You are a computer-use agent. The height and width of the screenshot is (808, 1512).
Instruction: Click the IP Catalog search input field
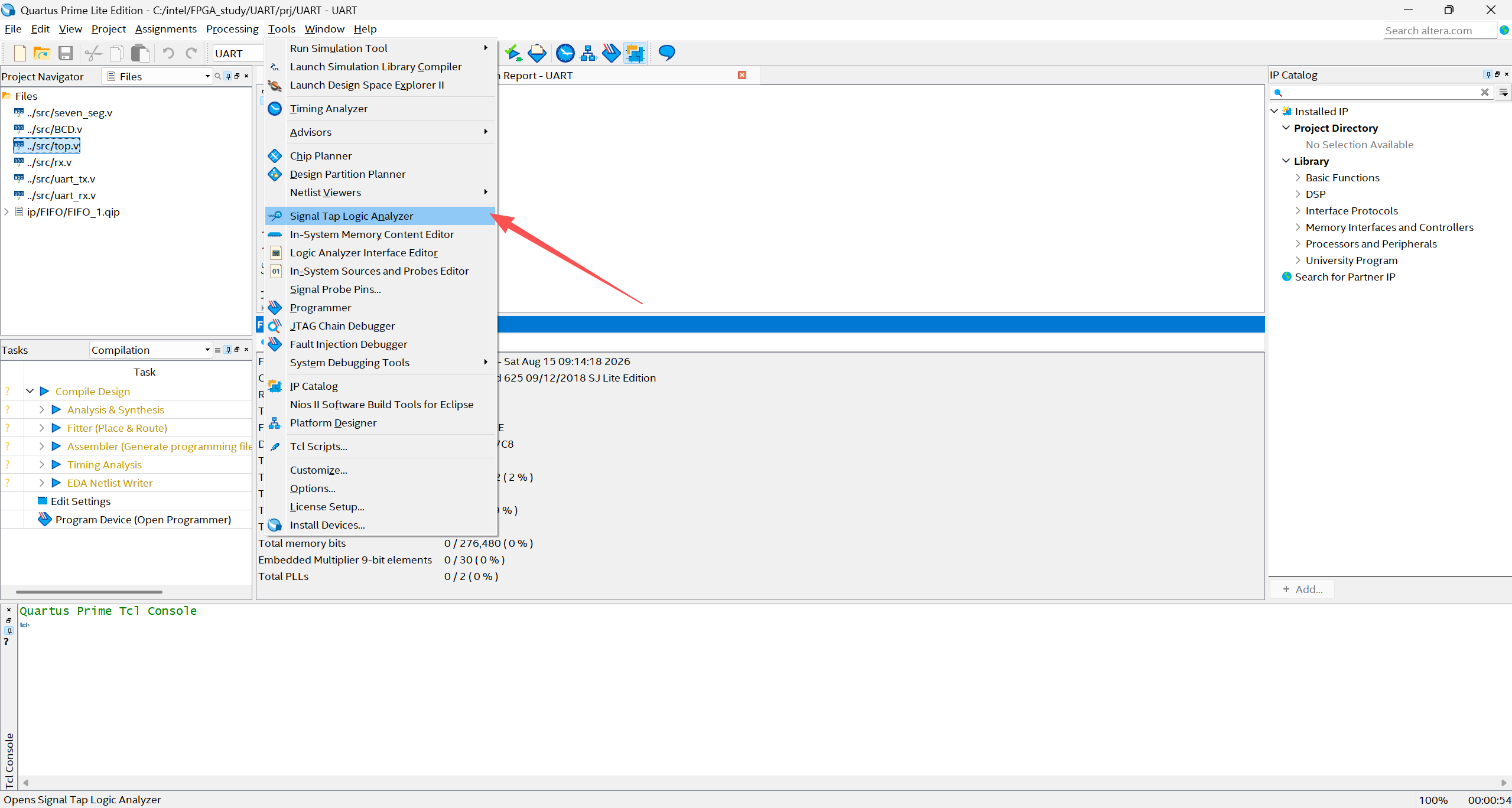pyautogui.click(x=1381, y=92)
